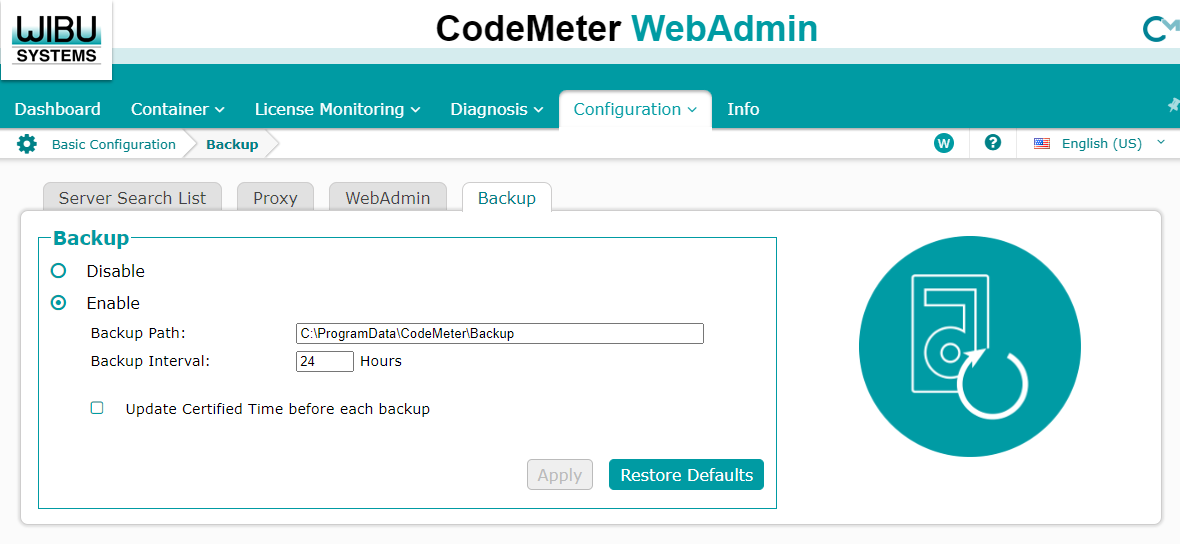Click the large backup disk illustration

969,347
